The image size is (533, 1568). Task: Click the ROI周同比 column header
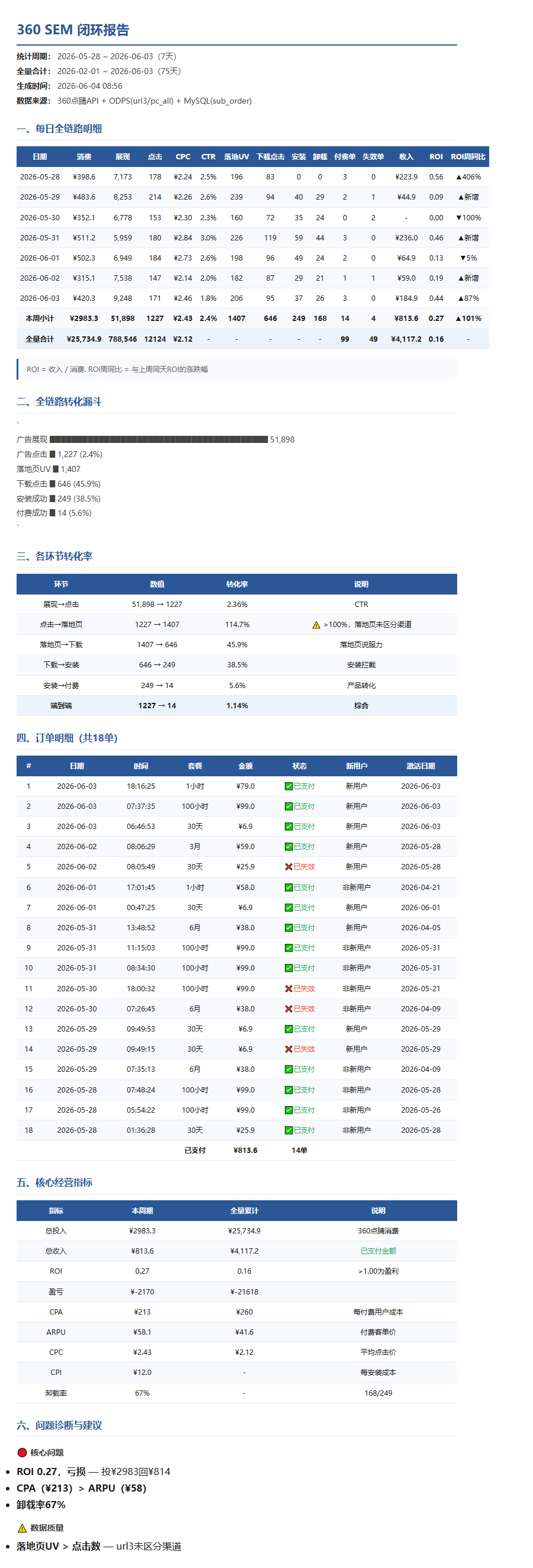[468, 156]
